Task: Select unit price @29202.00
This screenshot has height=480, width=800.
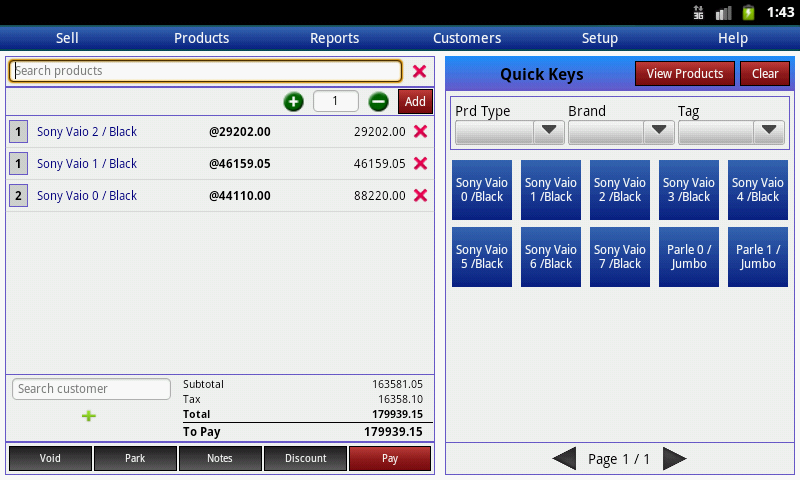Action: [x=240, y=132]
